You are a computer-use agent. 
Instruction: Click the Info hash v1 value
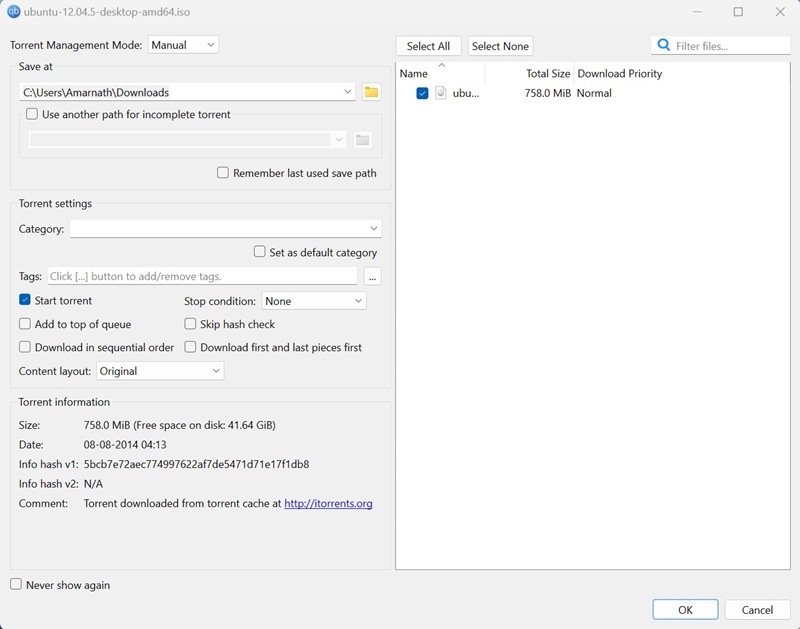click(196, 464)
